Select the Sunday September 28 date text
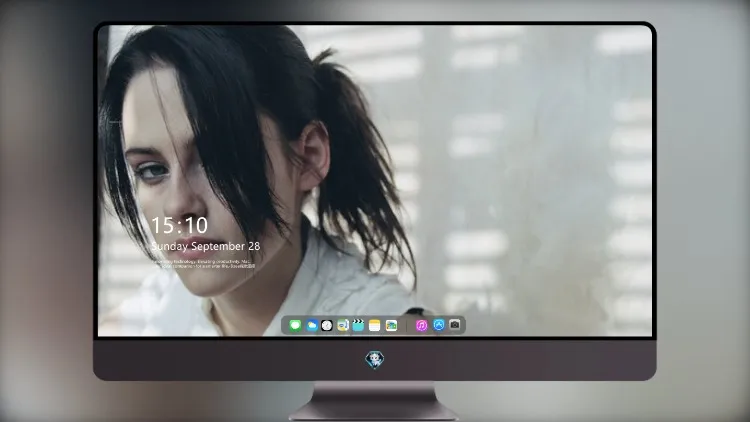 click(x=206, y=246)
